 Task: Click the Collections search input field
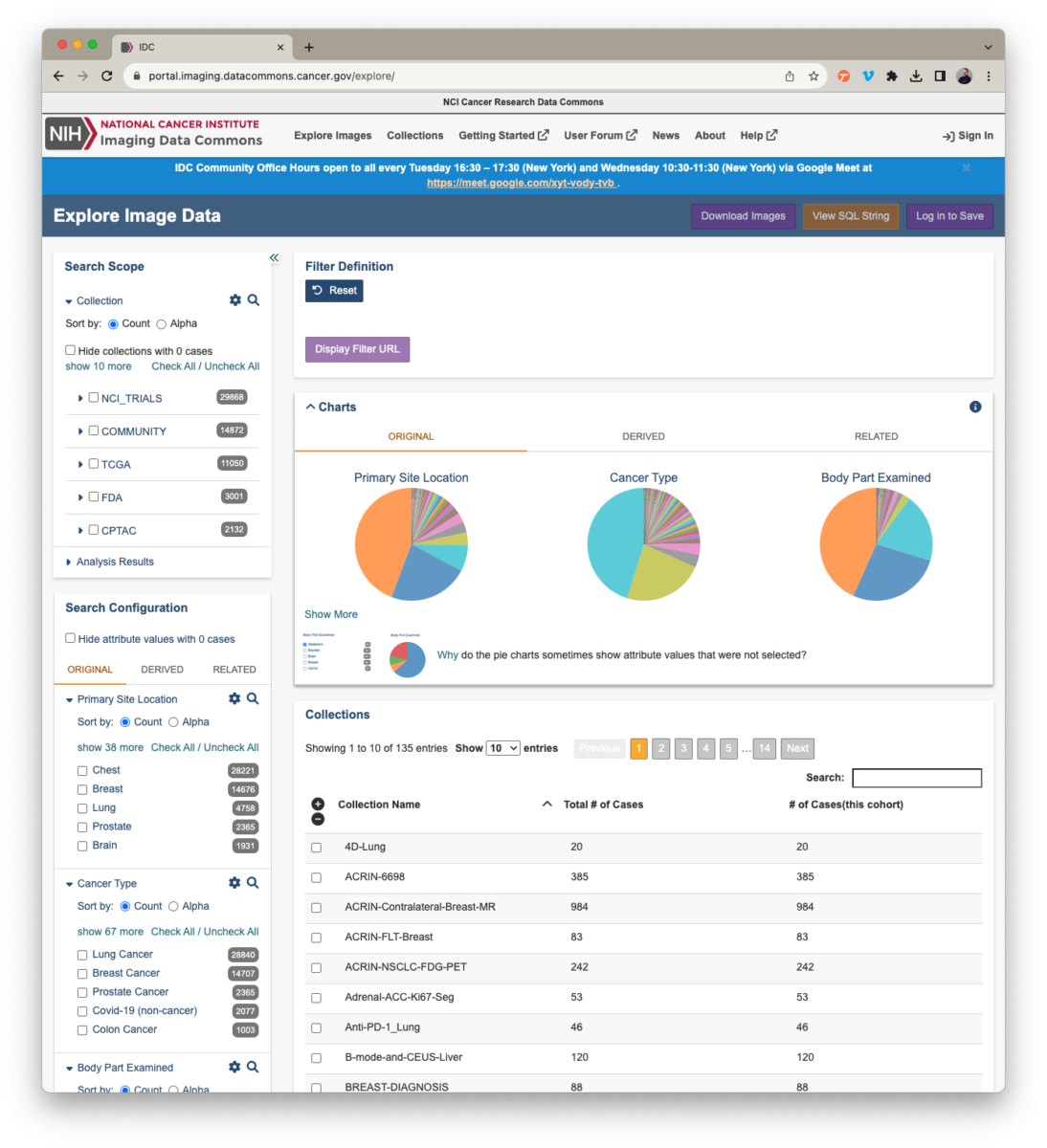(x=916, y=778)
